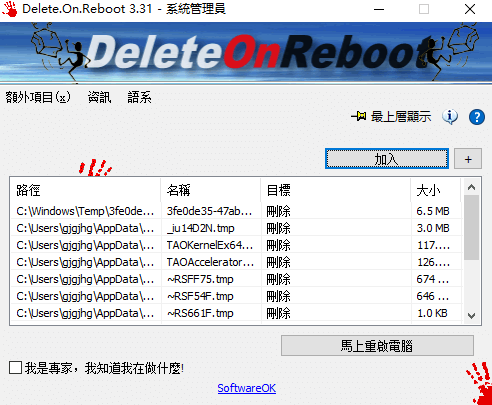Open the 資訊 menu
The width and height of the screenshot is (492, 405).
[99, 97]
